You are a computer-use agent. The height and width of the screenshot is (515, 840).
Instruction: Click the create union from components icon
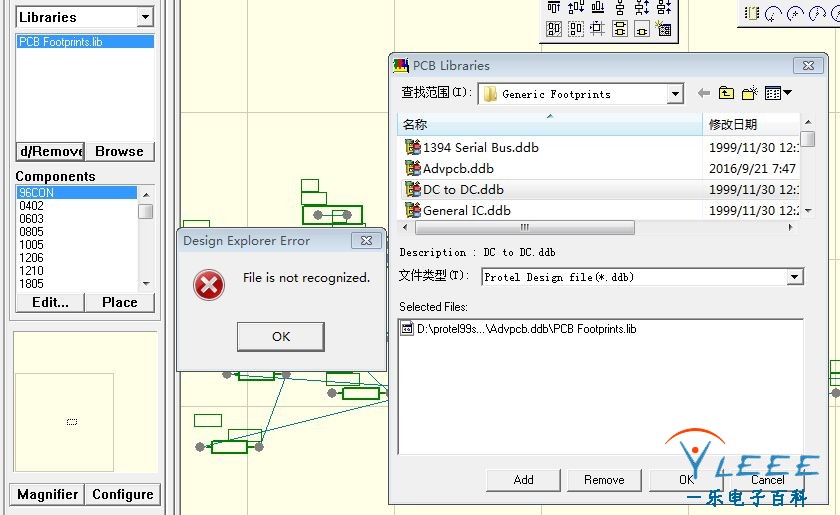pos(620,29)
